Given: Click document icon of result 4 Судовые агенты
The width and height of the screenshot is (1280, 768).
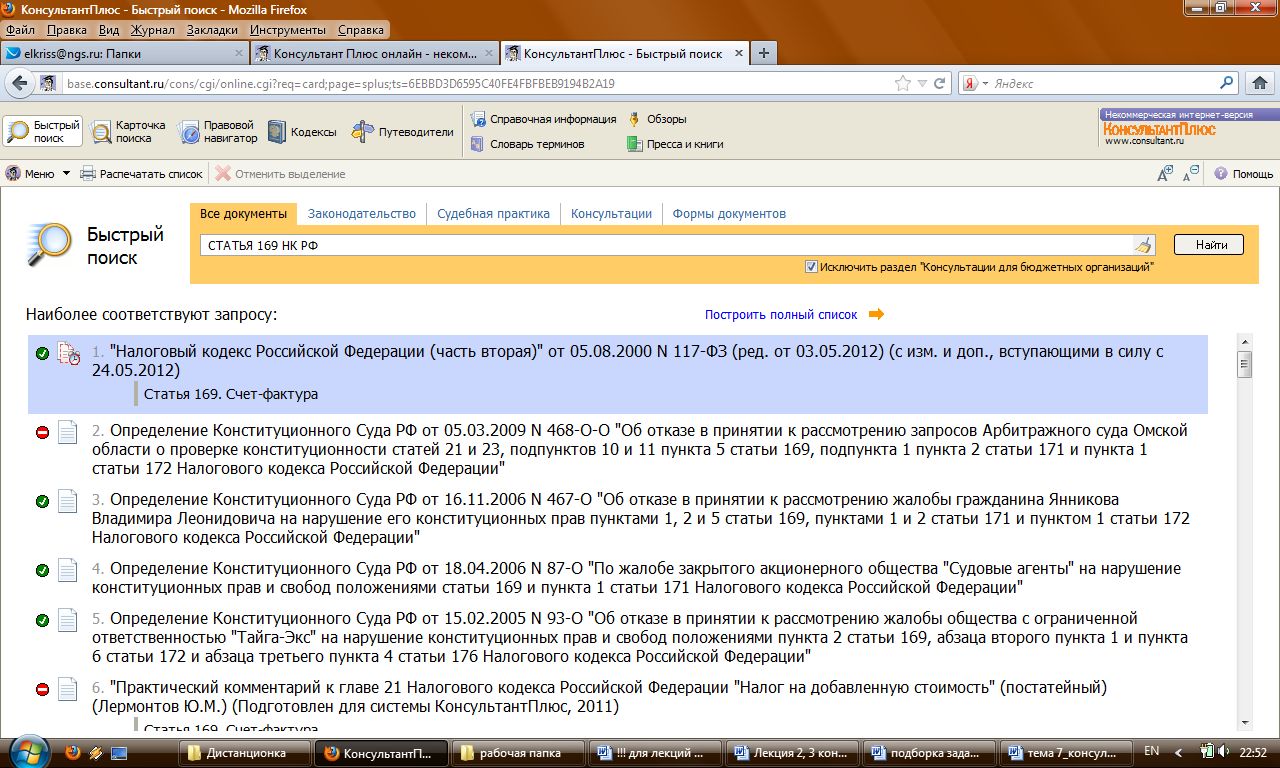Looking at the screenshot, I should click(67, 570).
